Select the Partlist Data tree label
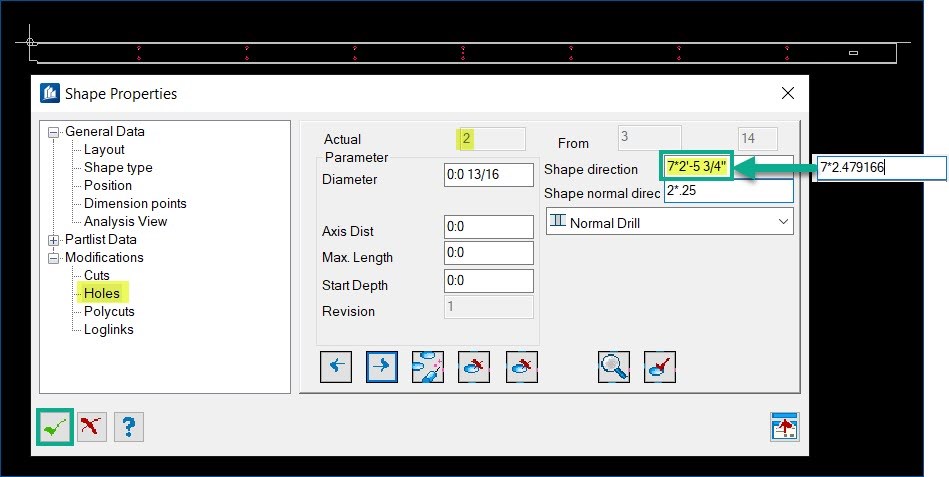Image resolution: width=949 pixels, height=477 pixels. pyautogui.click(x=100, y=240)
